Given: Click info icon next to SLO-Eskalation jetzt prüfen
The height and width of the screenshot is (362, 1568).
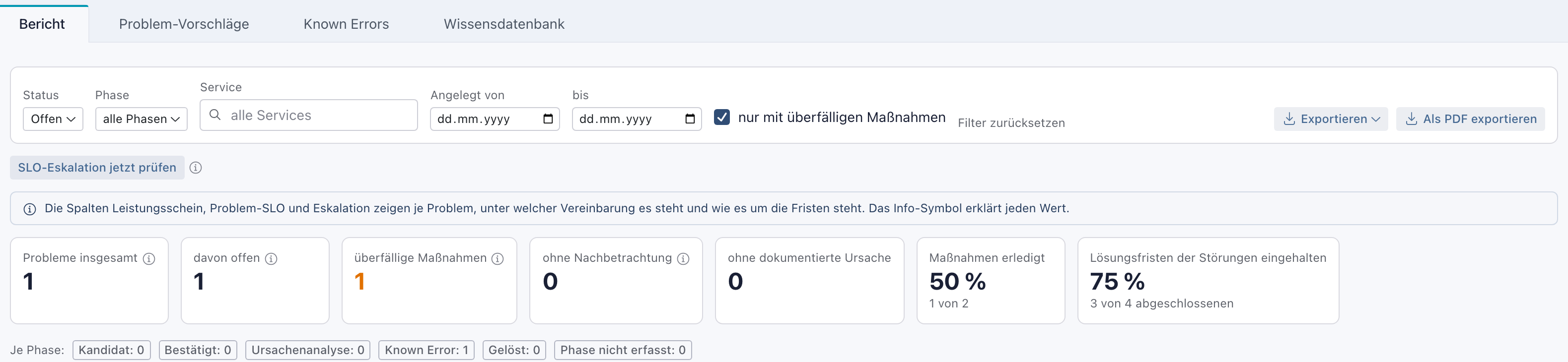Looking at the screenshot, I should [x=196, y=168].
